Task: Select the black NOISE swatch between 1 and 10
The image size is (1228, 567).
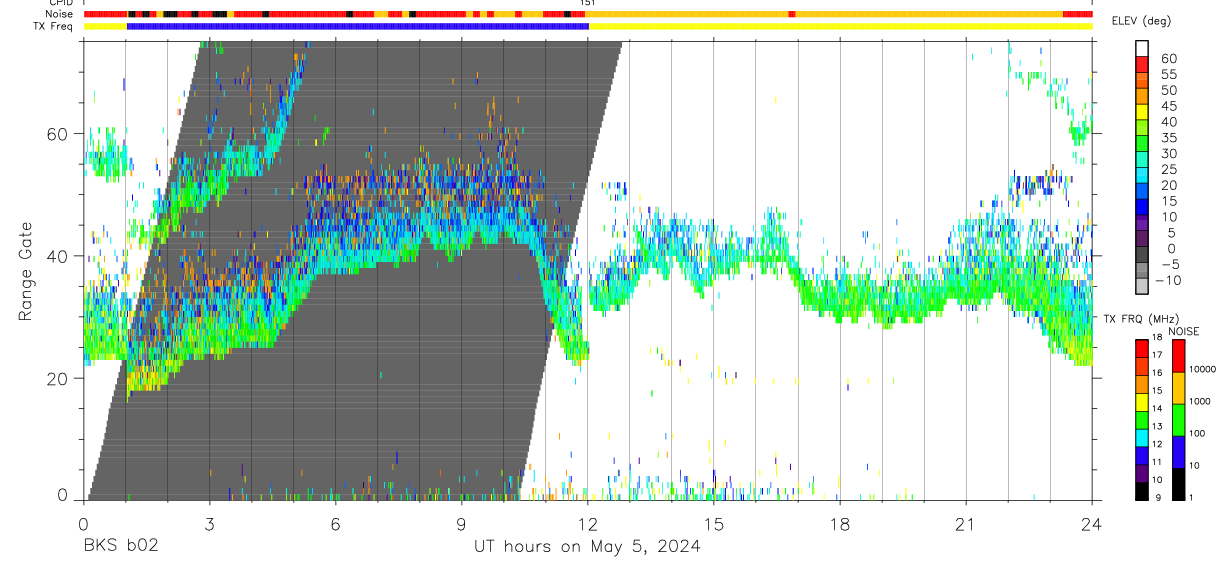Action: (x=1178, y=484)
